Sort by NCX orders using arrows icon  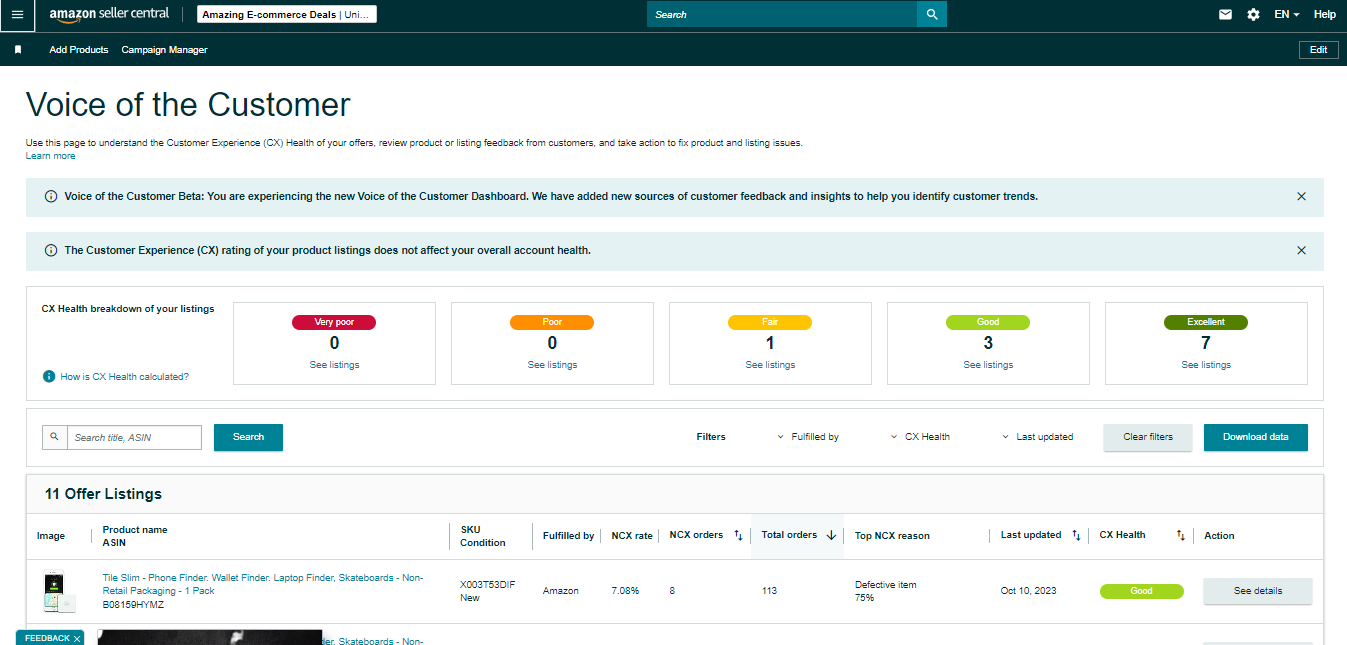pyautogui.click(x=738, y=536)
